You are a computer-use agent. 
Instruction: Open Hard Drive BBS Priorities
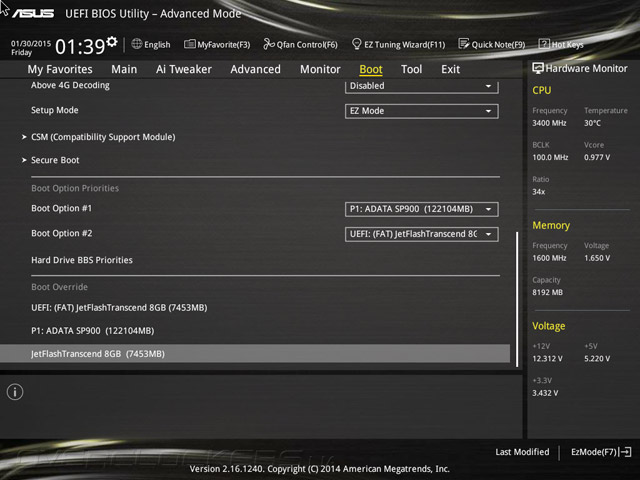tap(82, 260)
